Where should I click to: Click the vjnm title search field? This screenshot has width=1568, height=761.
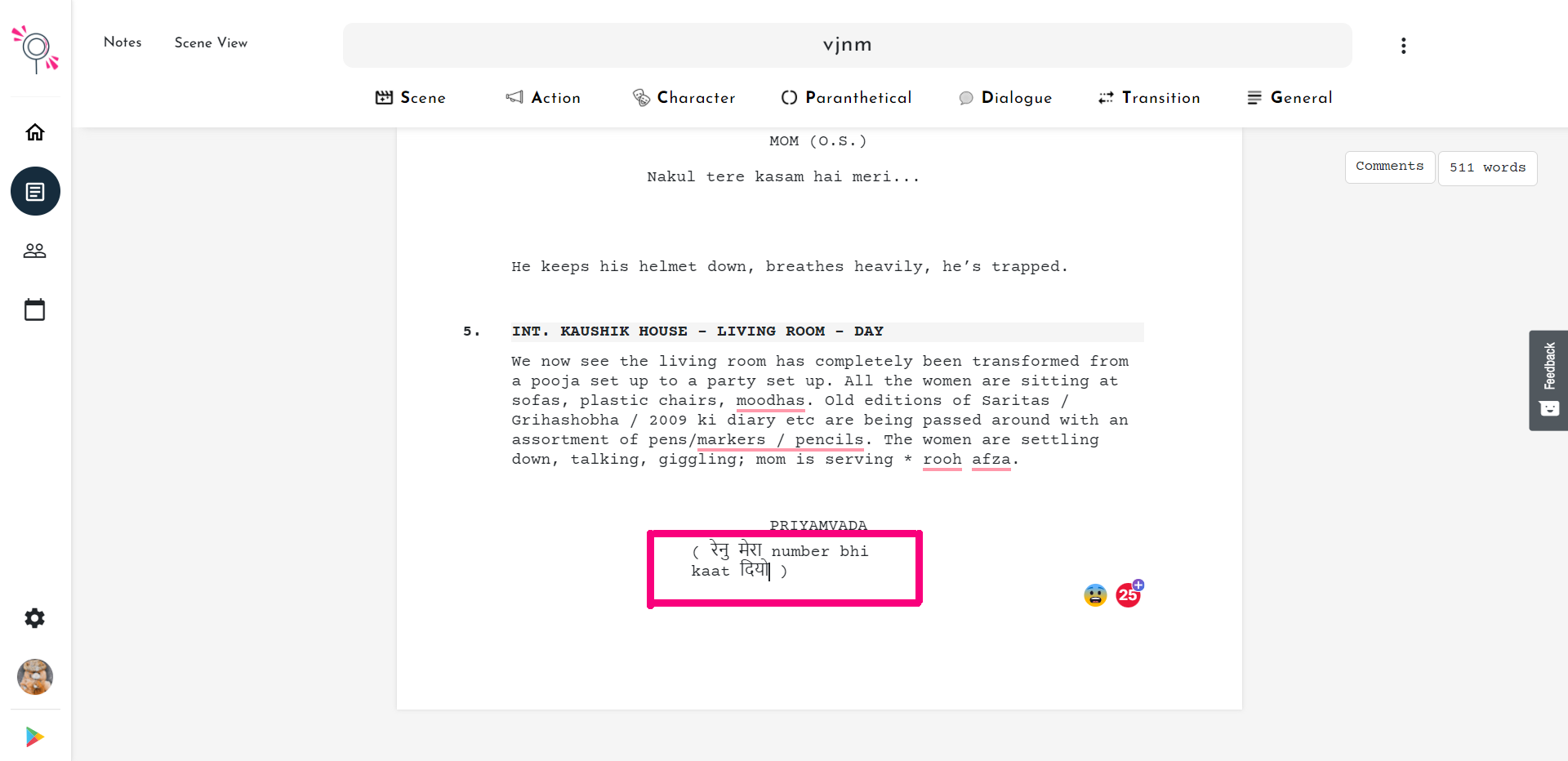click(846, 45)
